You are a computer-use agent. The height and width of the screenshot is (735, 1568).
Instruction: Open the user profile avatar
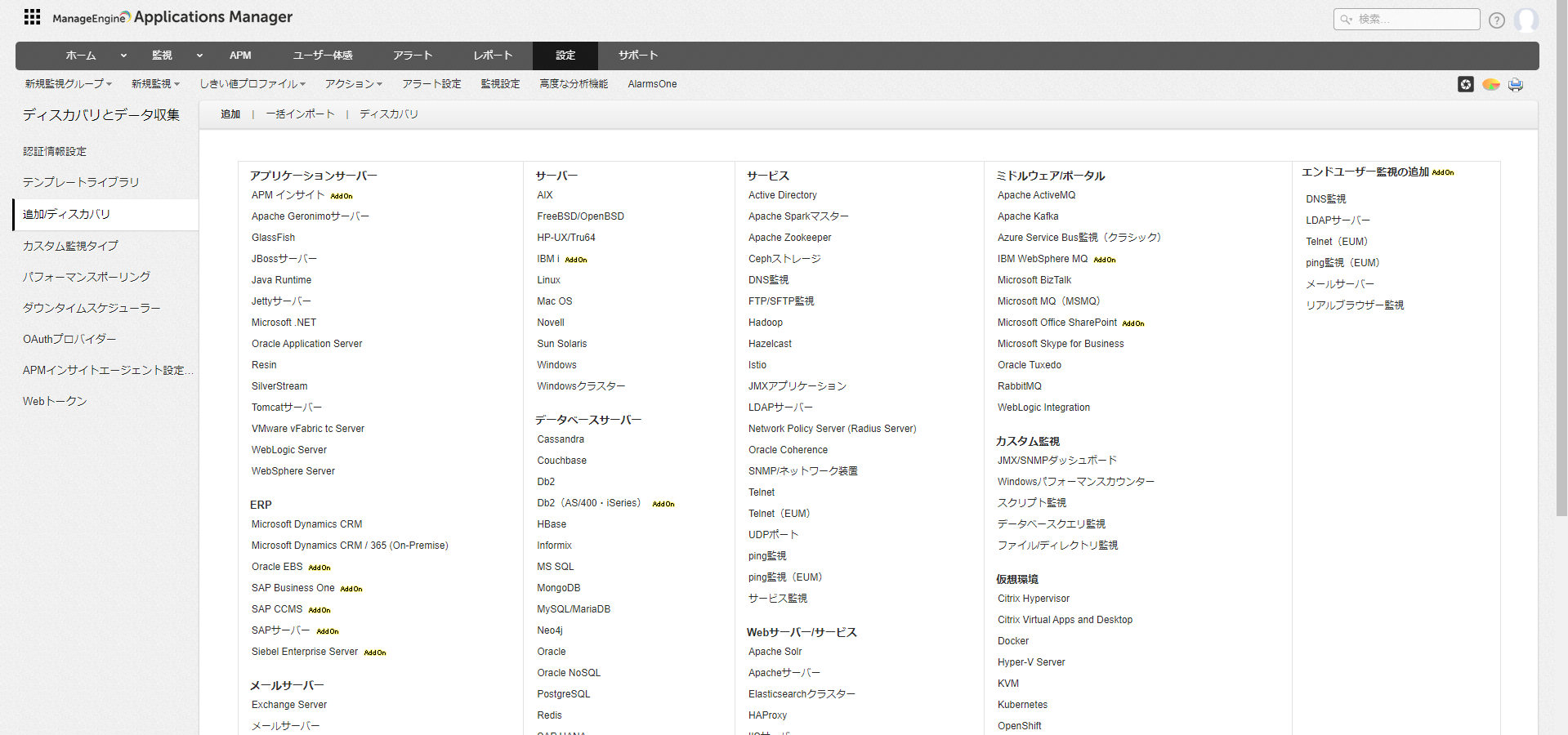point(1526,20)
